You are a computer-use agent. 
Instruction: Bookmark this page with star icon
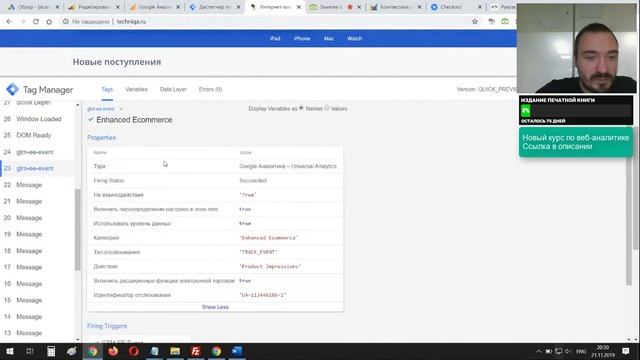[x=475, y=22]
